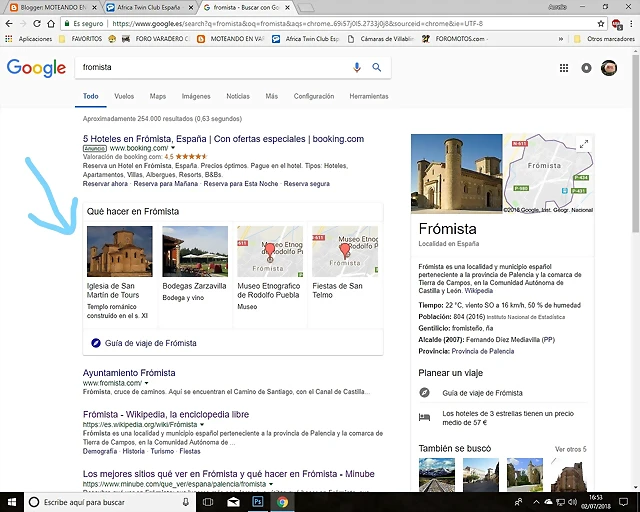This screenshot has width=640, height=512.
Task: Switch to Blogger MOTEANDO tab
Action: (53, 7)
